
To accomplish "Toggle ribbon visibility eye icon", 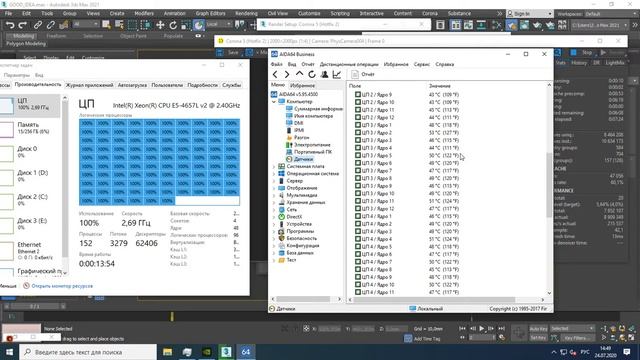I will pos(198,36).
